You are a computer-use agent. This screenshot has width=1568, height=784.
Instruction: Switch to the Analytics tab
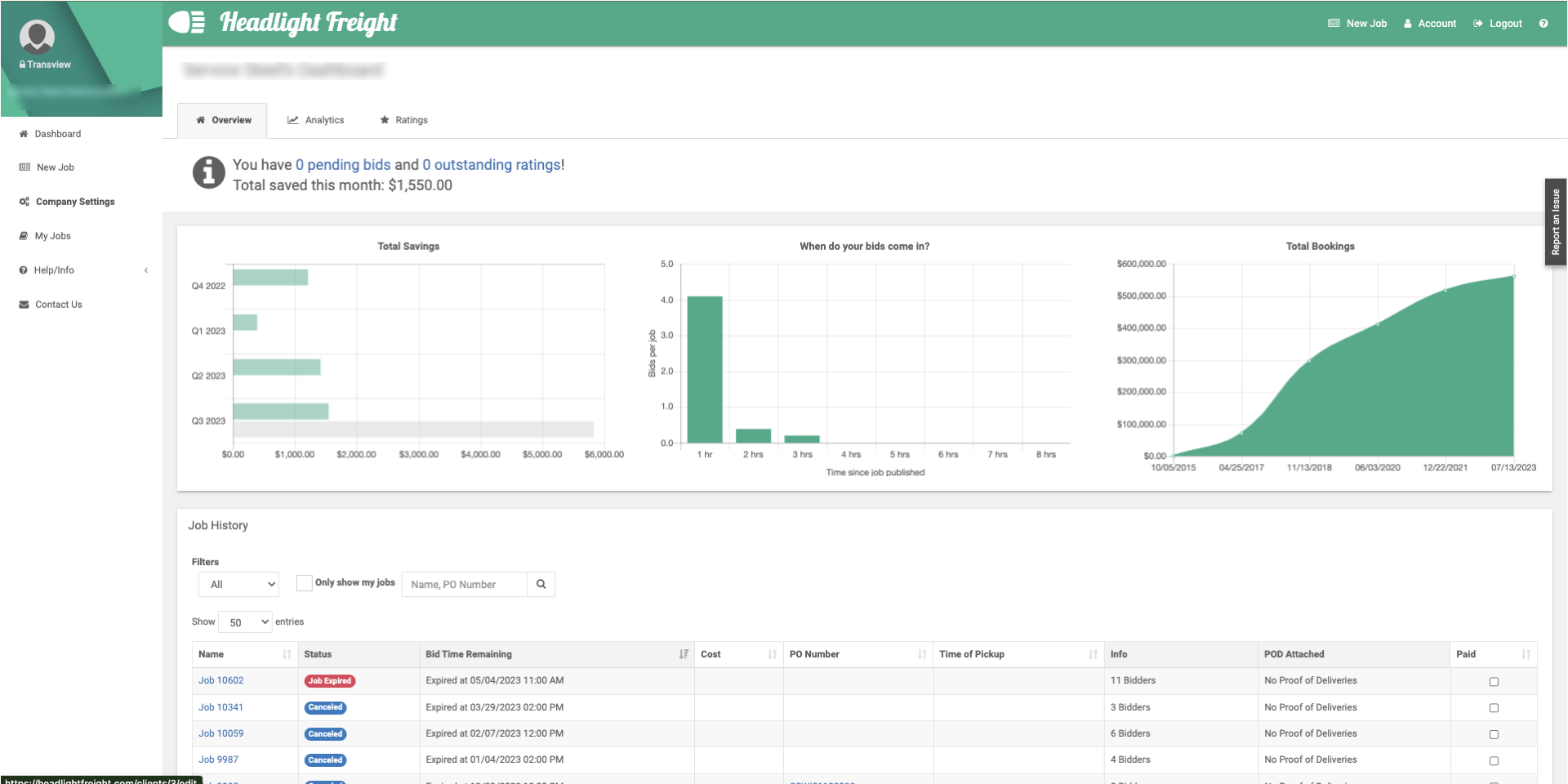click(x=315, y=120)
